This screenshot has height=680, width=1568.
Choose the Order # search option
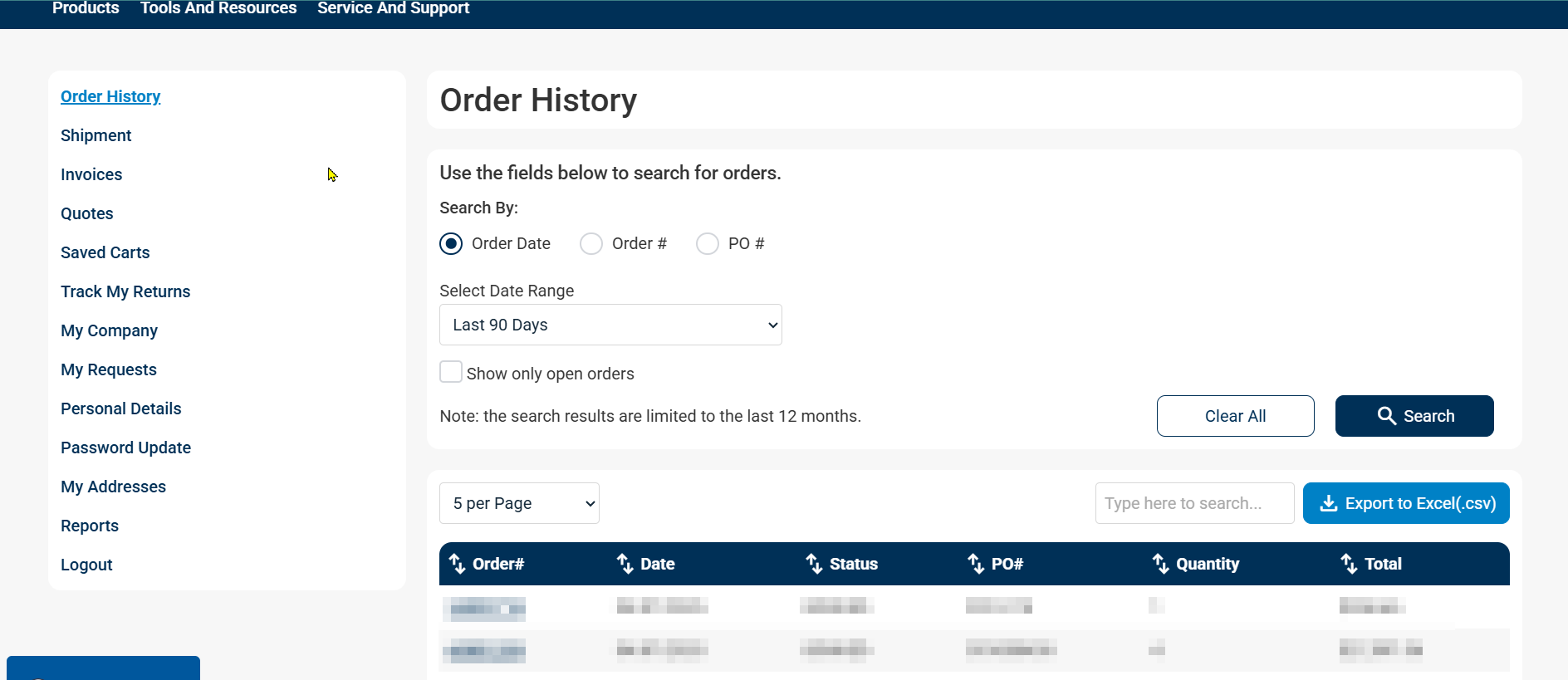coord(591,243)
